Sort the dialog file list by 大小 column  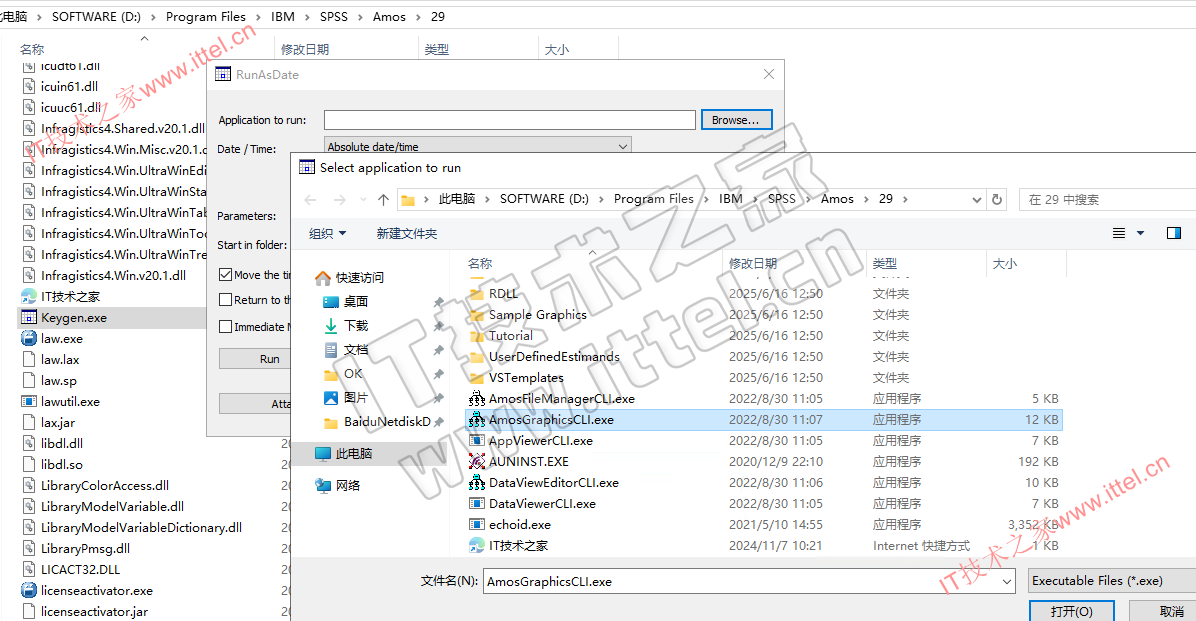[1005, 263]
